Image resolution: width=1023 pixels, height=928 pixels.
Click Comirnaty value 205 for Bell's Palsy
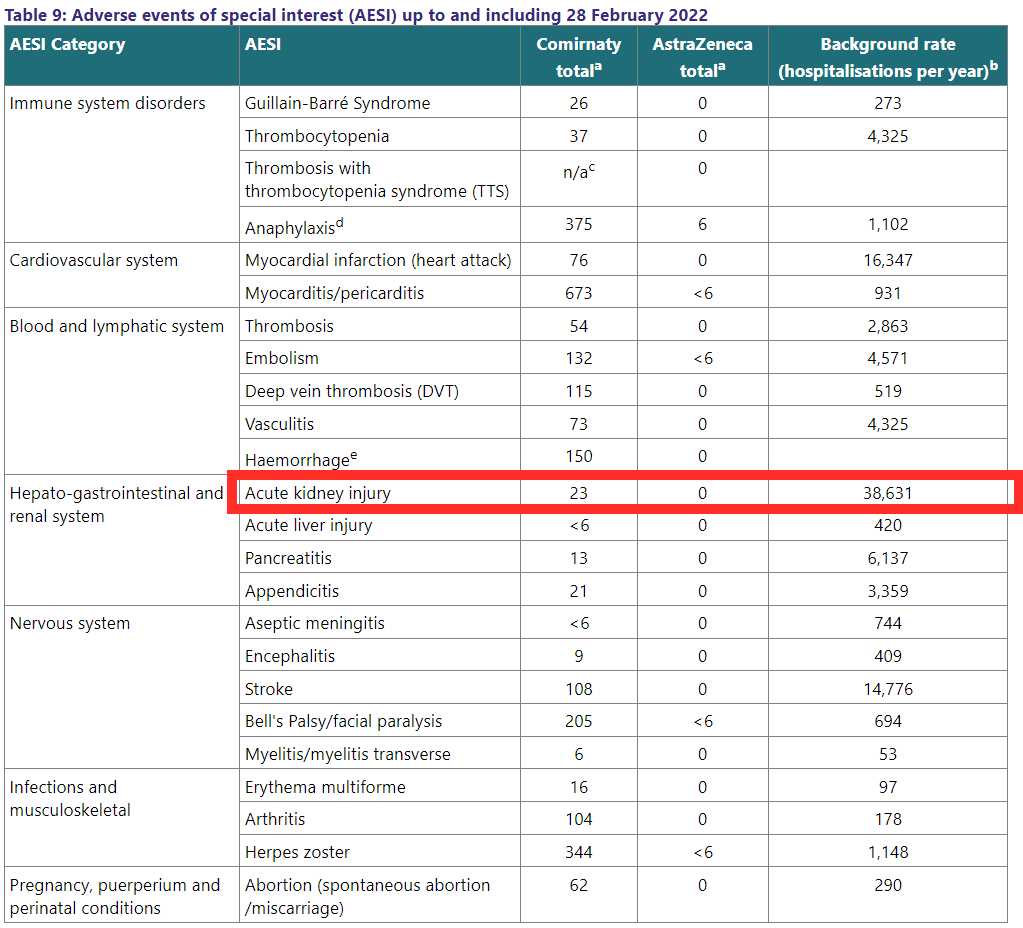pyautogui.click(x=579, y=721)
